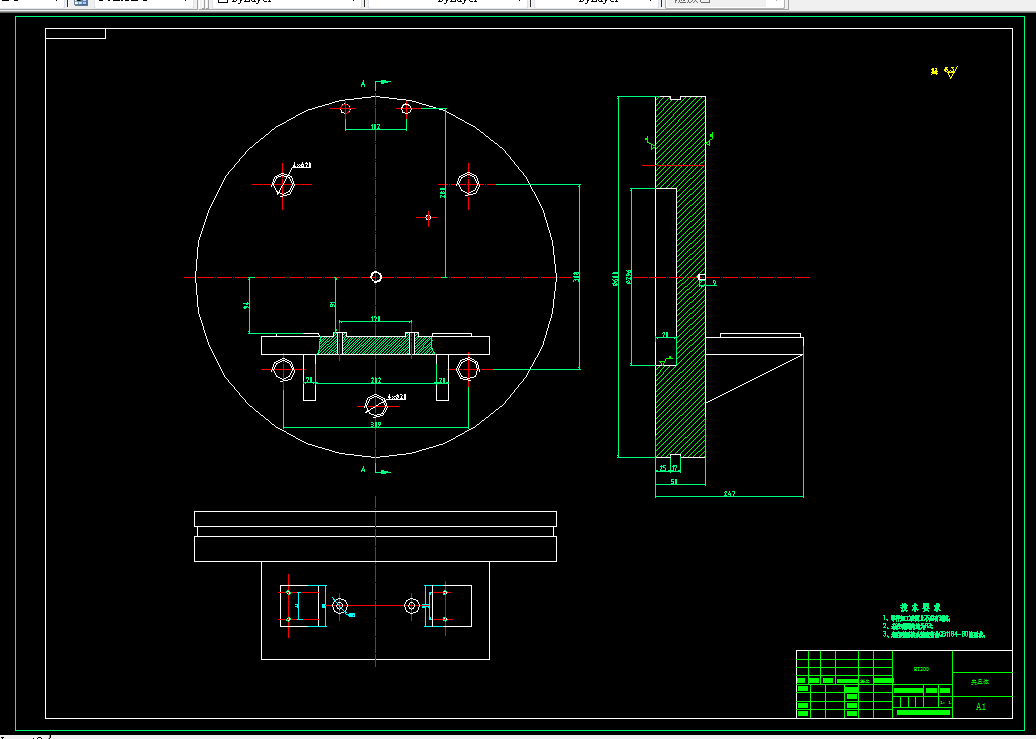The image size is (1036, 739).
Task: Click the vertical 318 dimension text
Action: pyautogui.click(x=576, y=277)
